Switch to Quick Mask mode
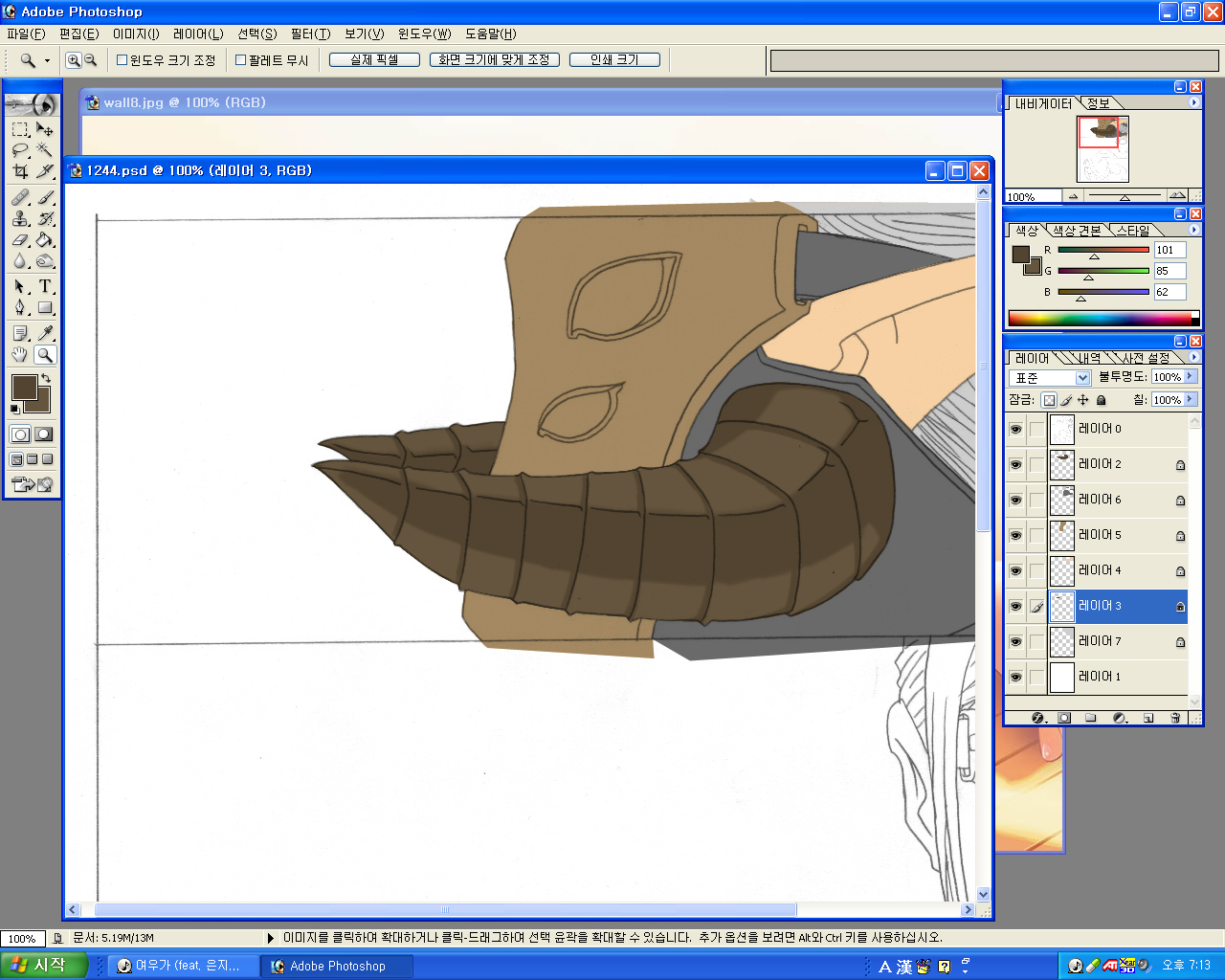 [x=43, y=434]
